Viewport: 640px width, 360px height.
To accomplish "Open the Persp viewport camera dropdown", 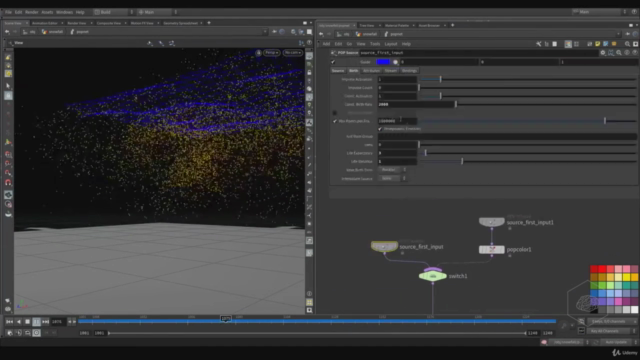I will tap(271, 53).
